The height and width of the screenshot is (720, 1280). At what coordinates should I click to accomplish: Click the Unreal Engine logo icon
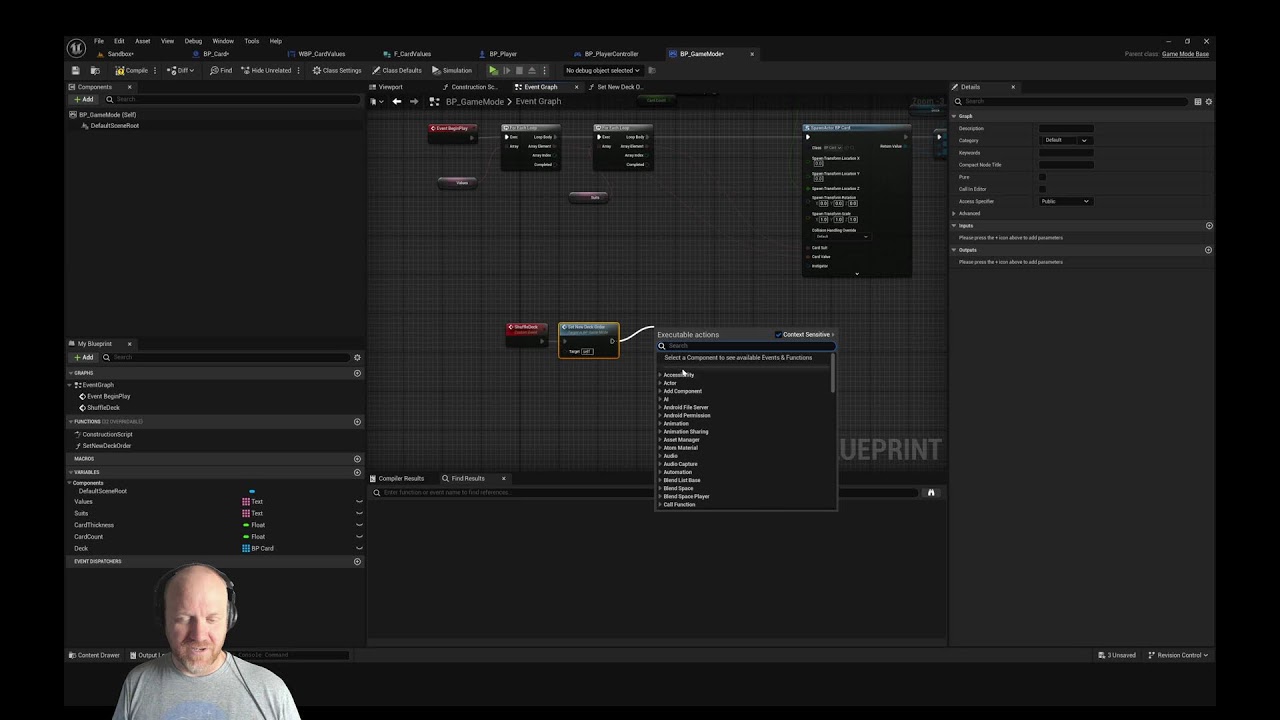(76, 47)
